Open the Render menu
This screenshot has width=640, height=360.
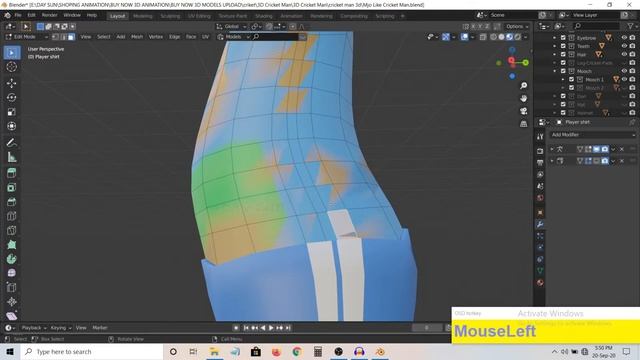(49, 15)
